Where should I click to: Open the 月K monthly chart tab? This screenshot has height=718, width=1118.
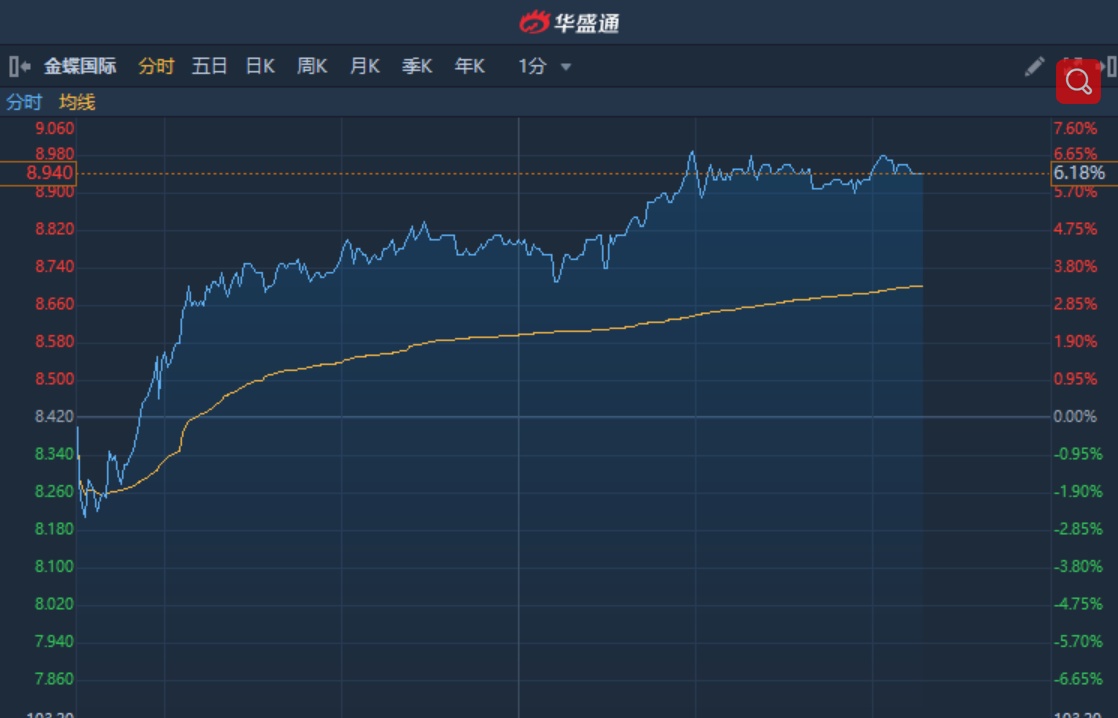pyautogui.click(x=364, y=67)
